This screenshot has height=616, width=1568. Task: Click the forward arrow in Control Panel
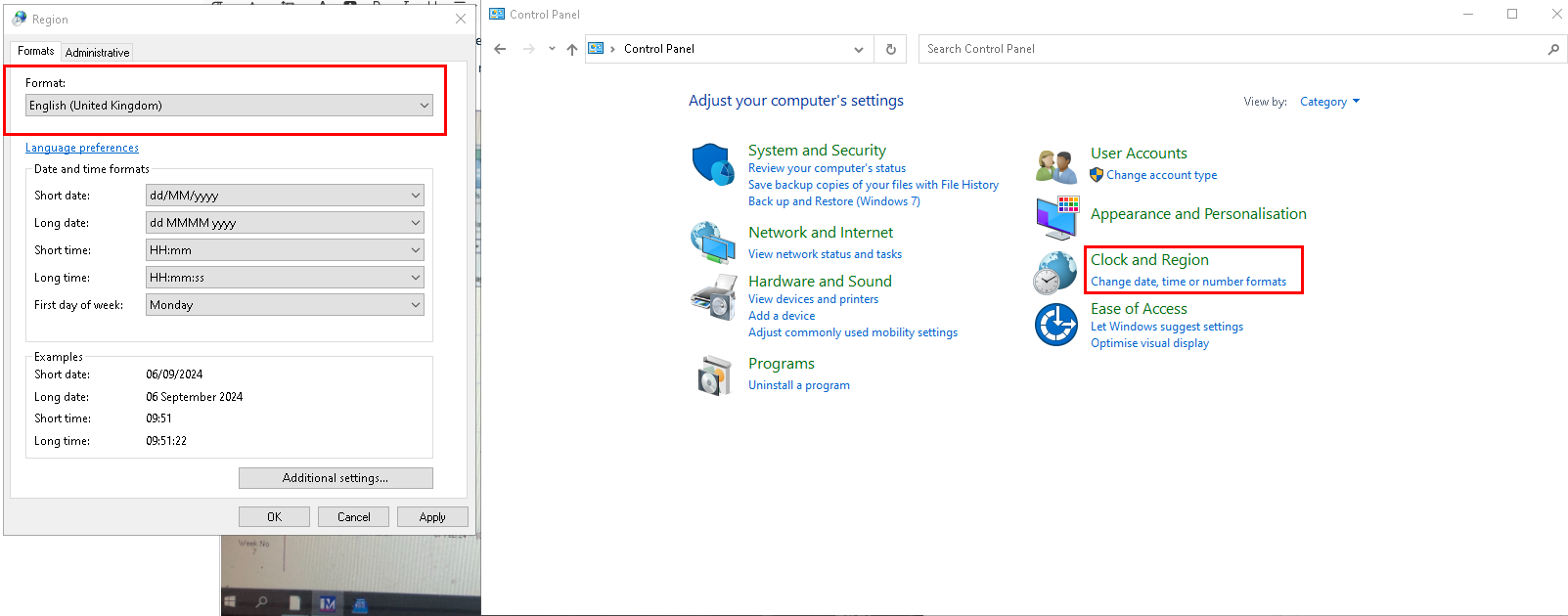coord(529,49)
